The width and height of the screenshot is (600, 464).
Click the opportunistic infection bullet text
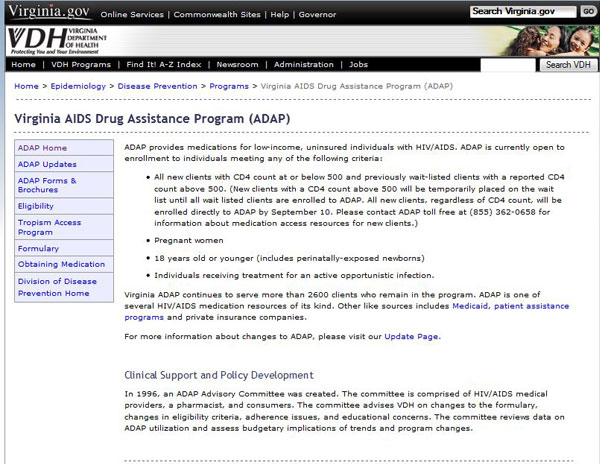coord(294,275)
